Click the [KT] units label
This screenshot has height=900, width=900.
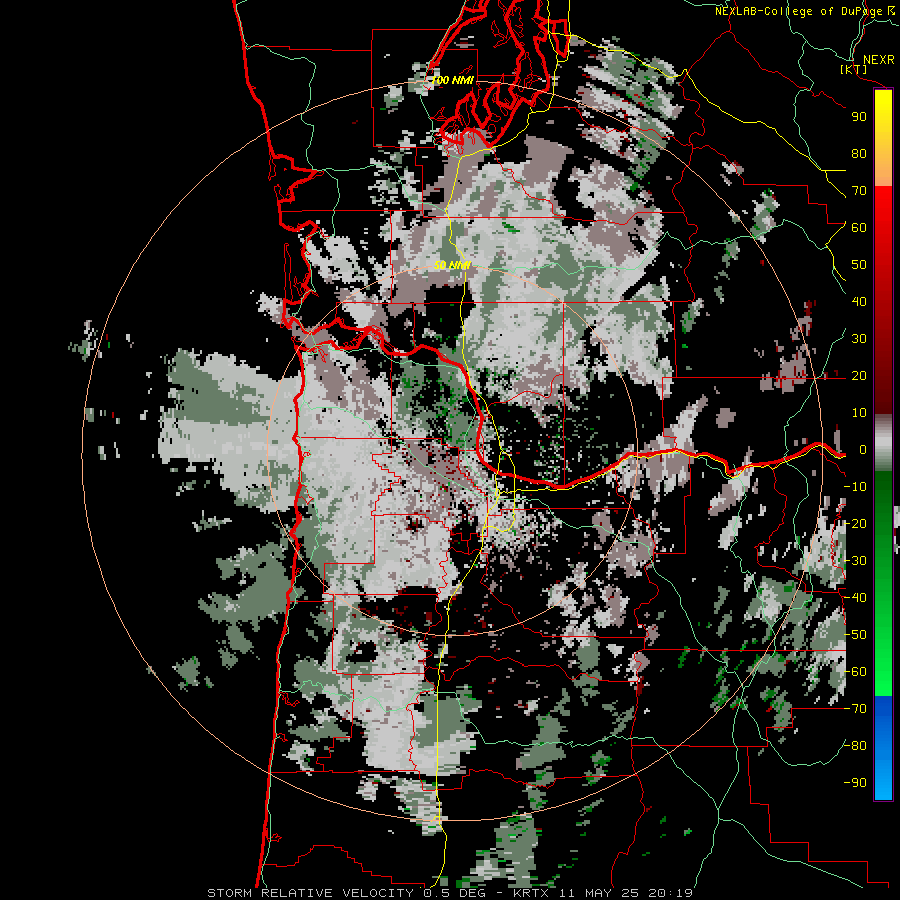click(854, 69)
